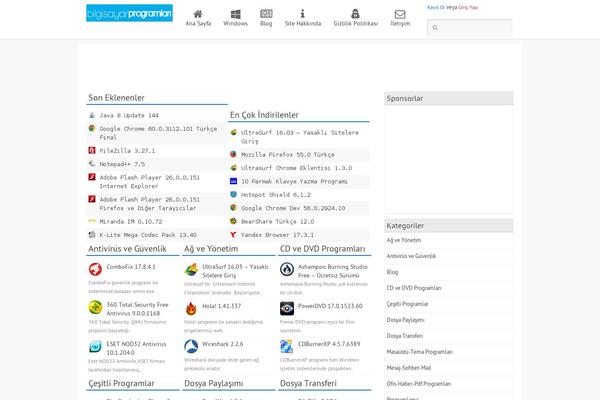Select the PowerDVD program icon
Image resolution: width=600 pixels, height=400 pixels.
tap(287, 307)
